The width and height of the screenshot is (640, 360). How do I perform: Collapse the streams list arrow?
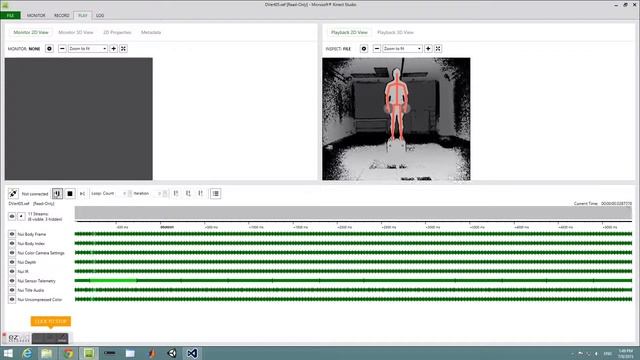21,216
